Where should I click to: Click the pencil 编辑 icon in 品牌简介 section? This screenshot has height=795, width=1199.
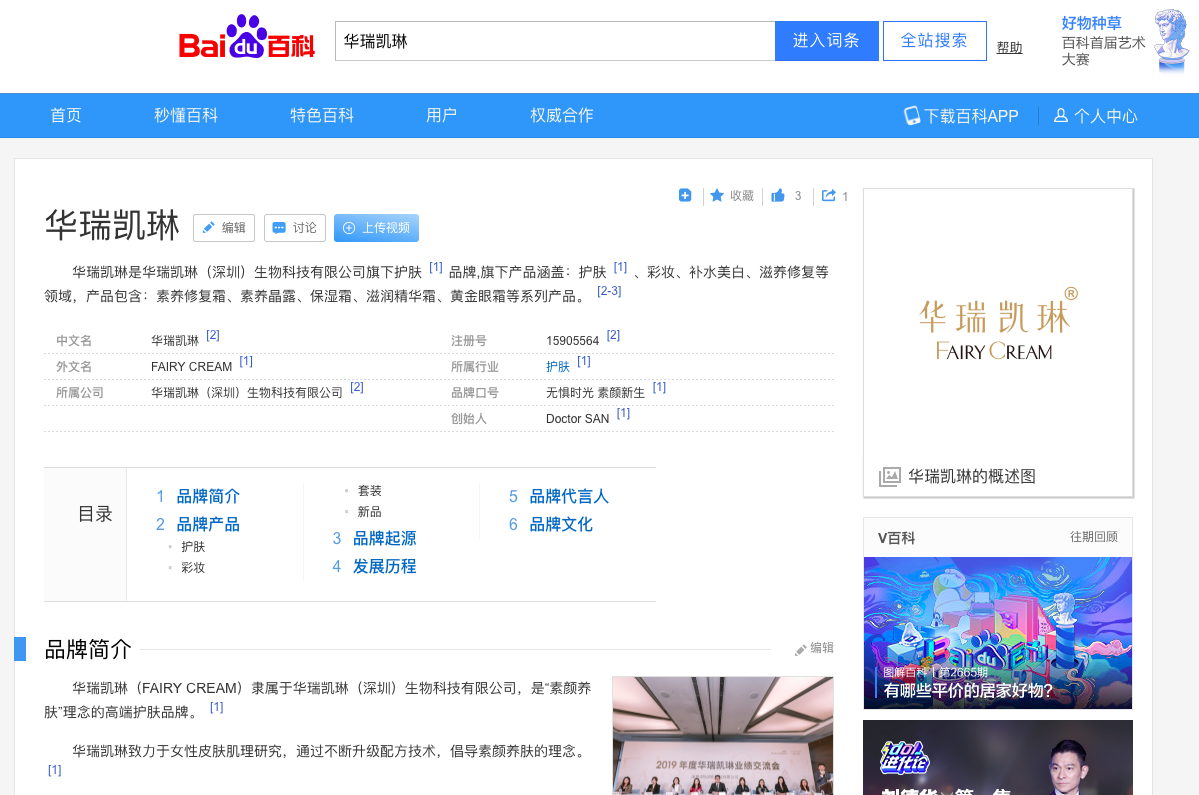(x=801, y=649)
